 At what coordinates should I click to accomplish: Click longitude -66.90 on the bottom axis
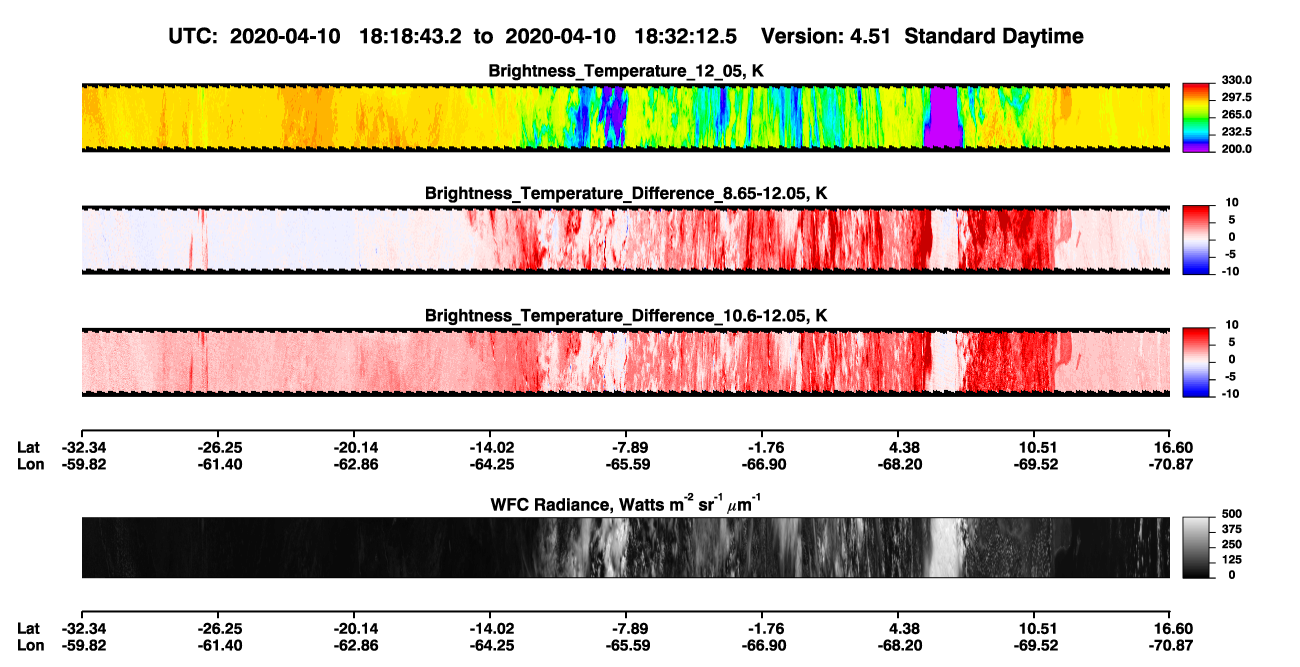[x=762, y=646]
